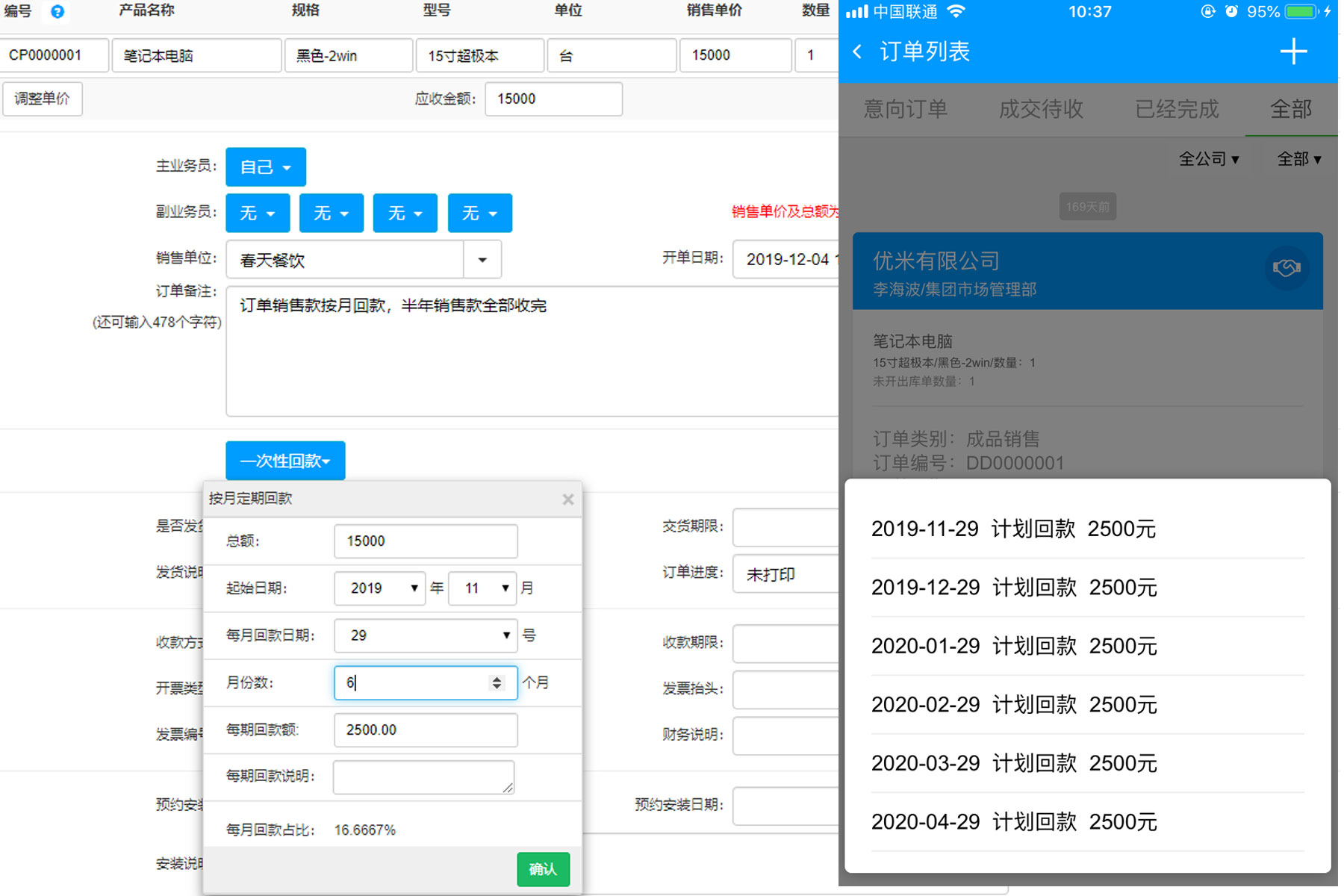This screenshot has width=1344, height=896.
Task: Tap the Wi-Fi icon in status bar
Action: point(956,11)
